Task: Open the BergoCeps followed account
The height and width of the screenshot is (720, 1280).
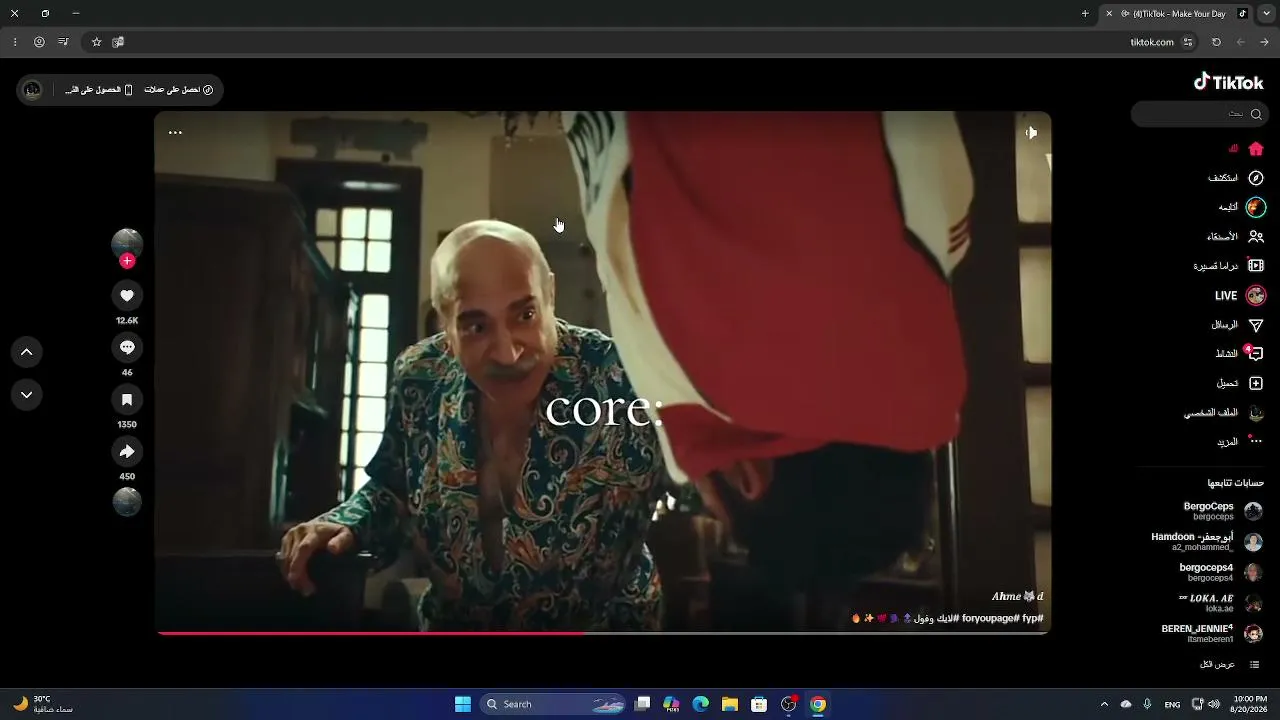Action: tap(1222, 511)
